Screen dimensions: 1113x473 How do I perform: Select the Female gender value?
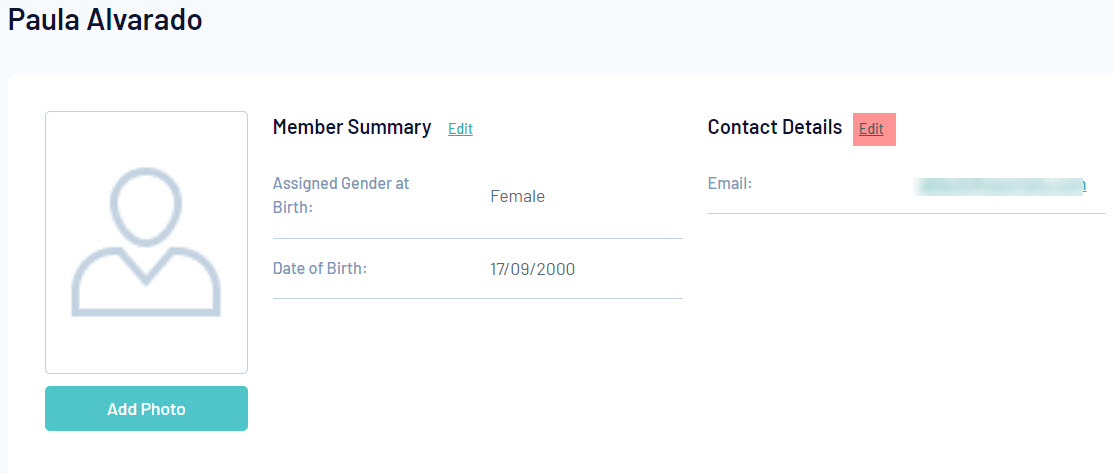517,197
